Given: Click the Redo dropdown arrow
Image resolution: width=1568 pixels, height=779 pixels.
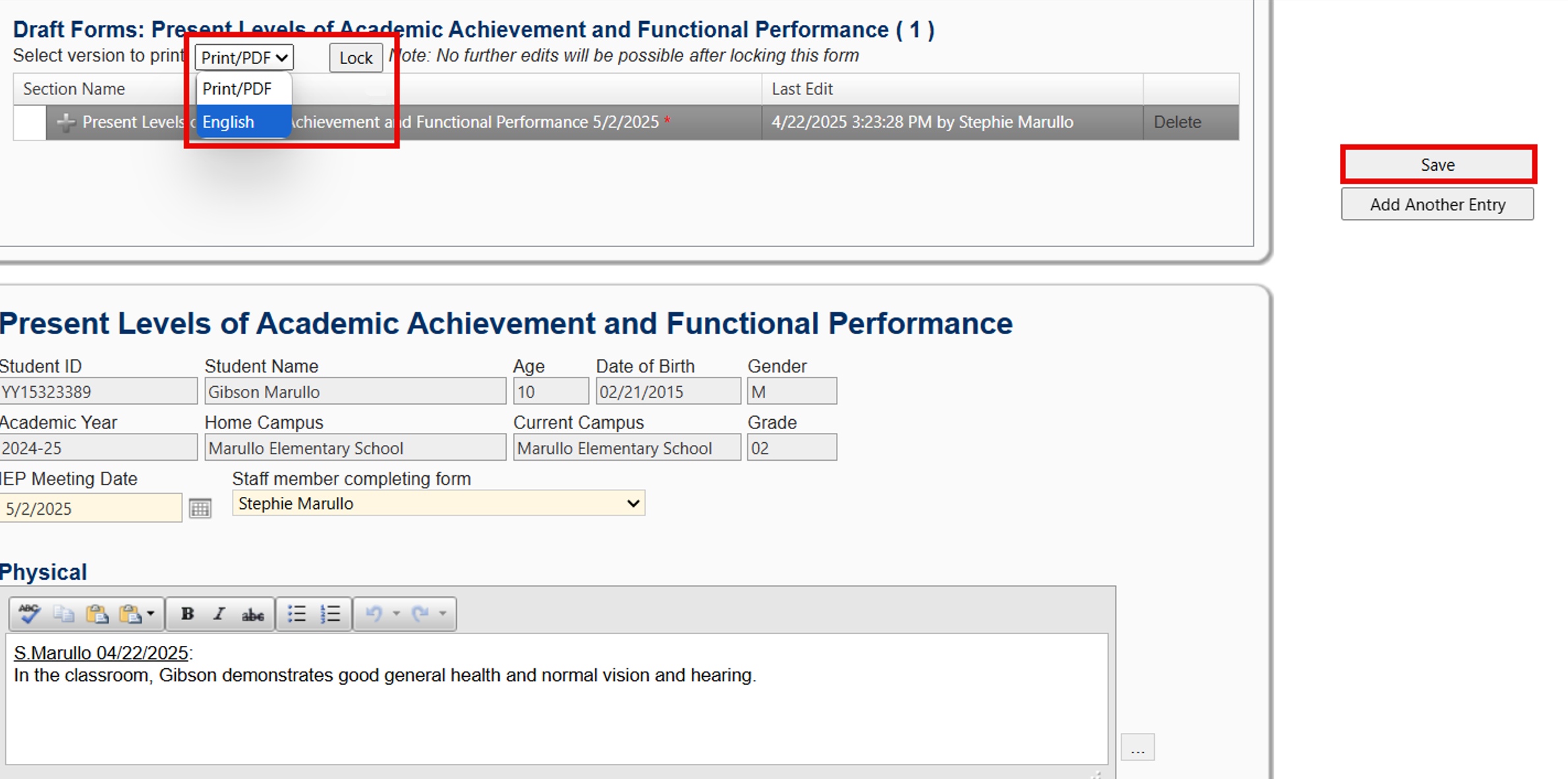Looking at the screenshot, I should 442,614.
